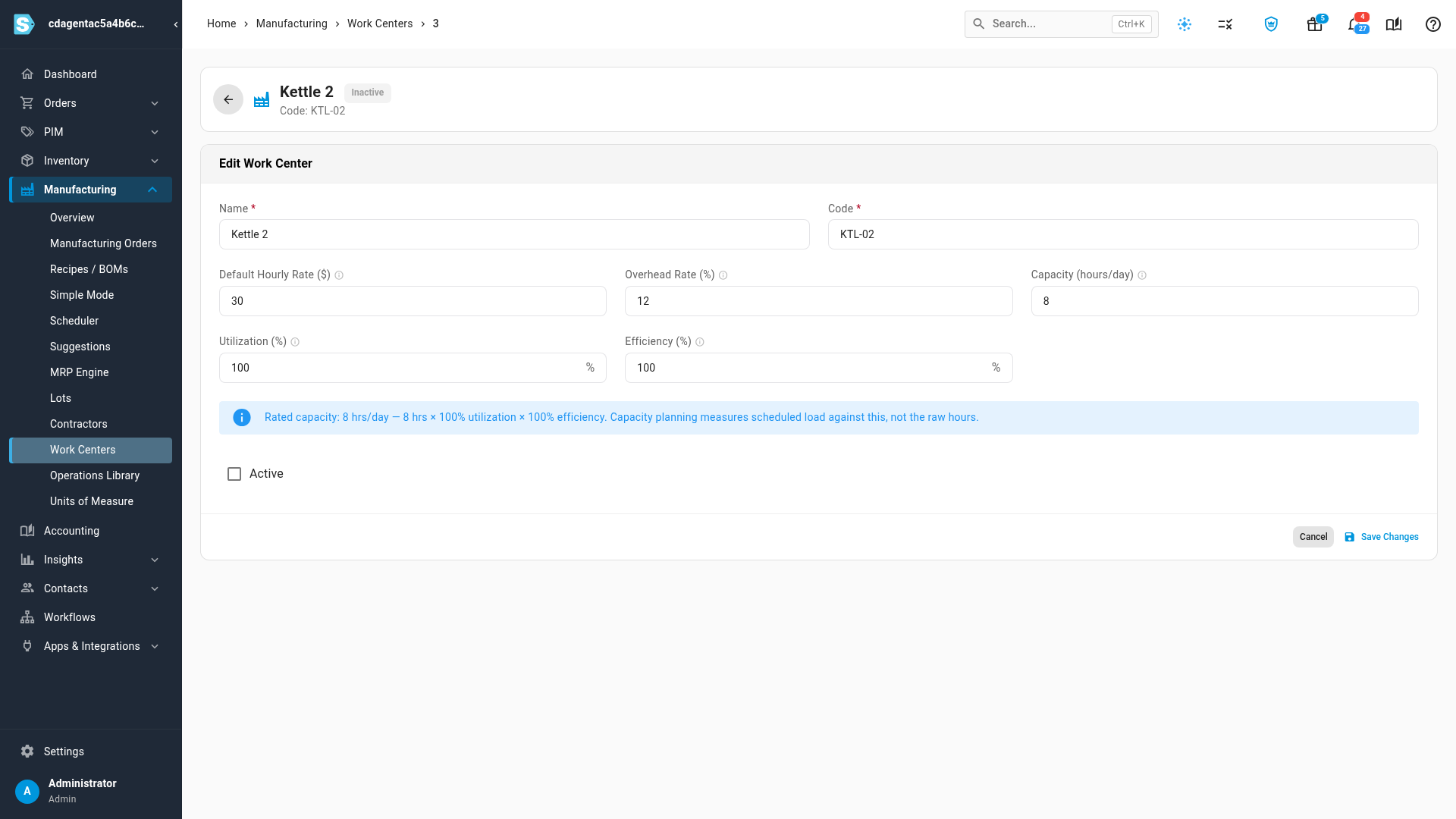
Task: Go to Work Centers breadcrumb link
Action: tap(380, 24)
